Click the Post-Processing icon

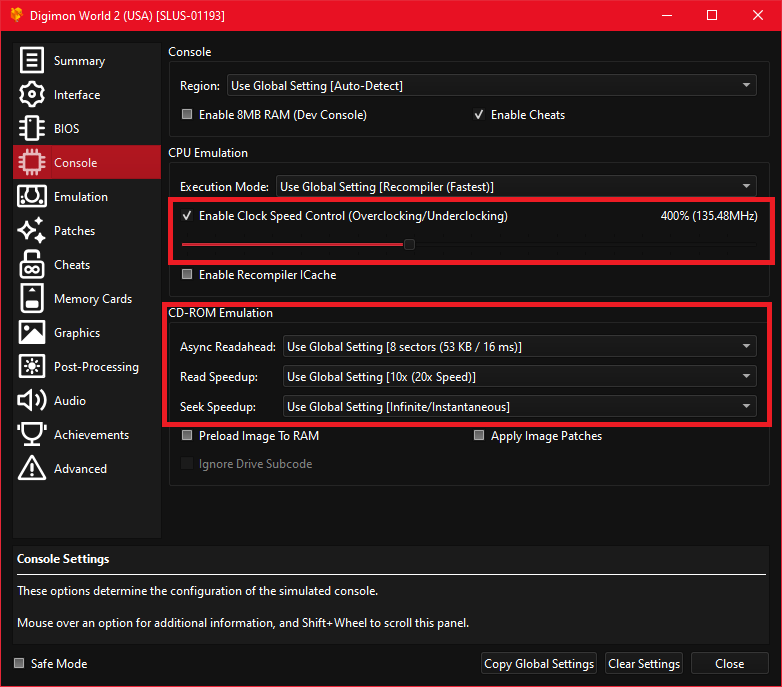(32, 366)
